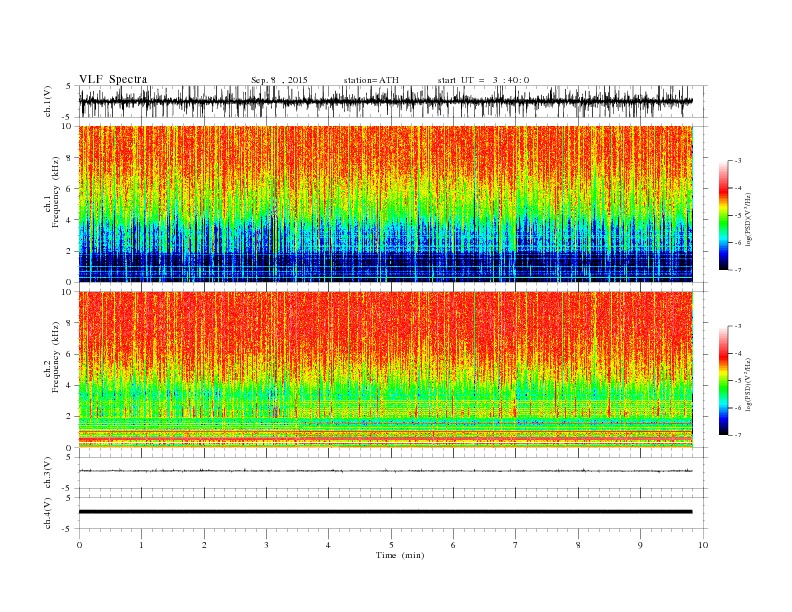Click tick label "10" on the time axis

(703, 545)
